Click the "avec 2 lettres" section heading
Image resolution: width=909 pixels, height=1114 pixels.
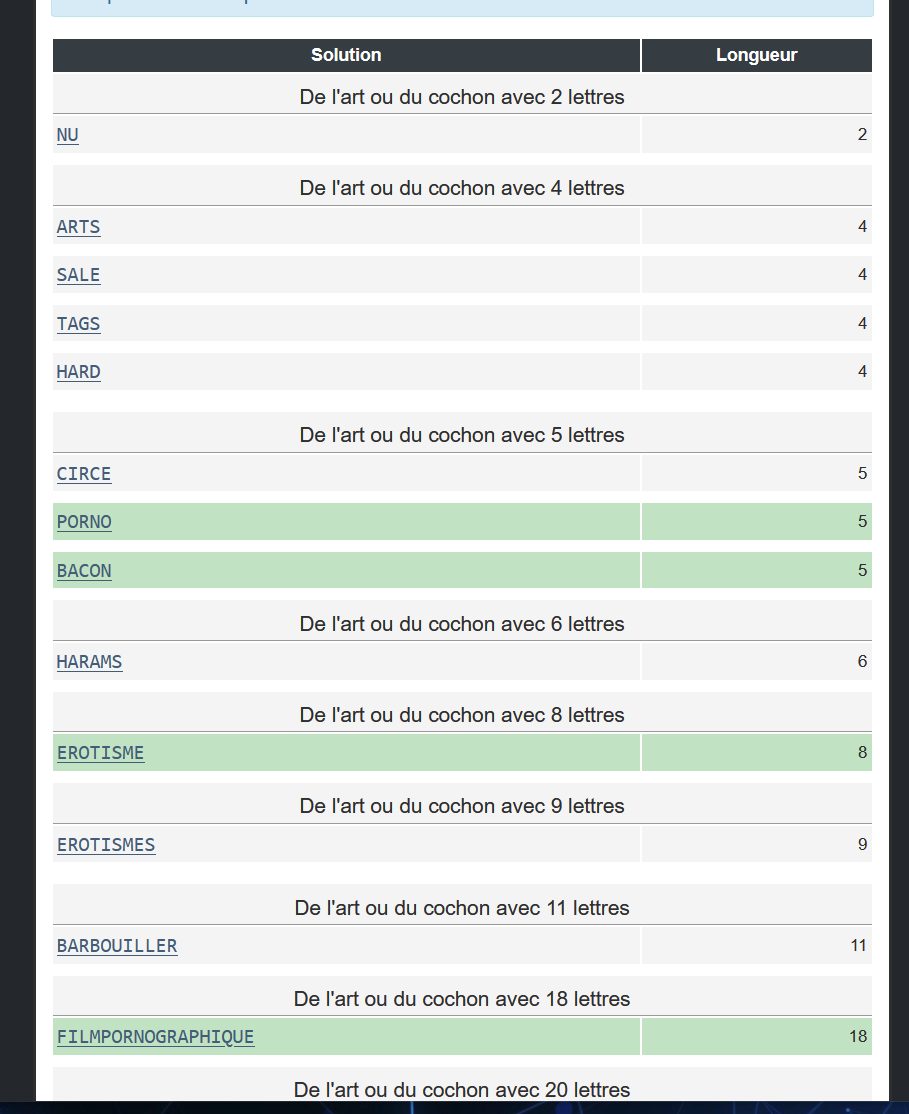click(x=462, y=97)
